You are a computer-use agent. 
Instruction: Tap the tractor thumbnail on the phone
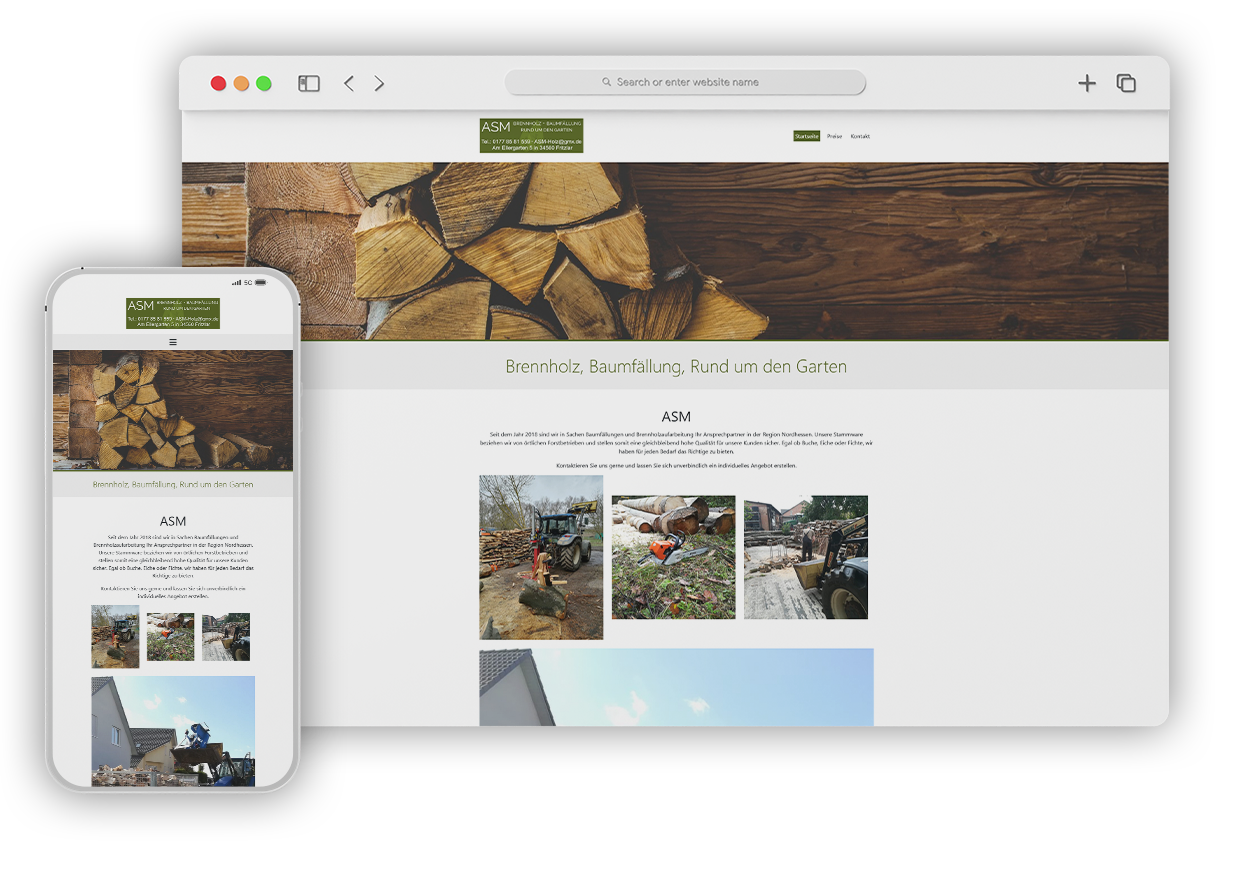tap(115, 636)
